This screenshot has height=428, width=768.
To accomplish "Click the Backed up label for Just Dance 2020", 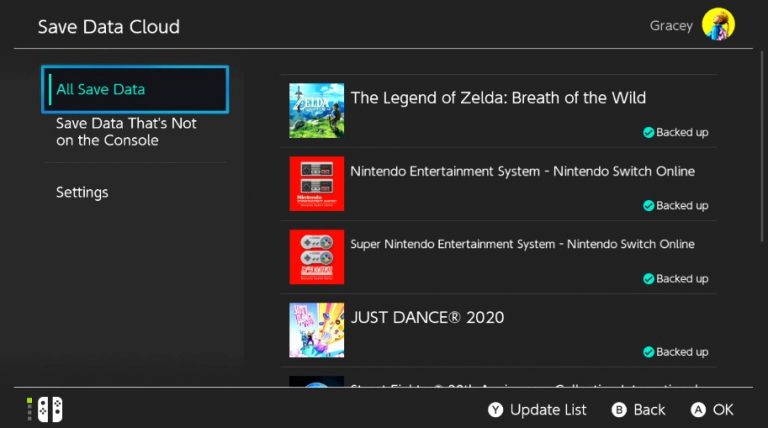I will click(682, 352).
